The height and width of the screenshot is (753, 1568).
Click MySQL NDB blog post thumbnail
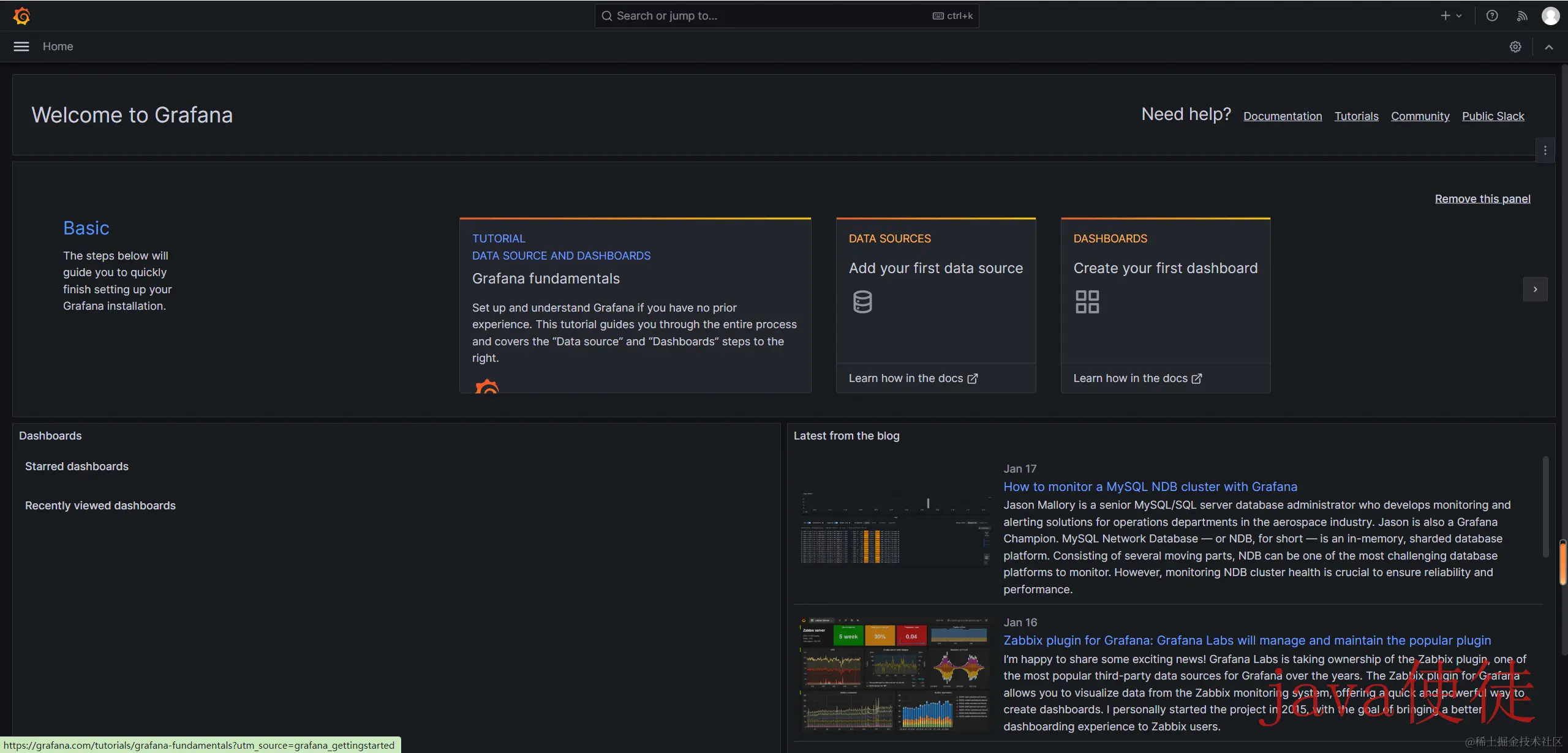(x=895, y=529)
